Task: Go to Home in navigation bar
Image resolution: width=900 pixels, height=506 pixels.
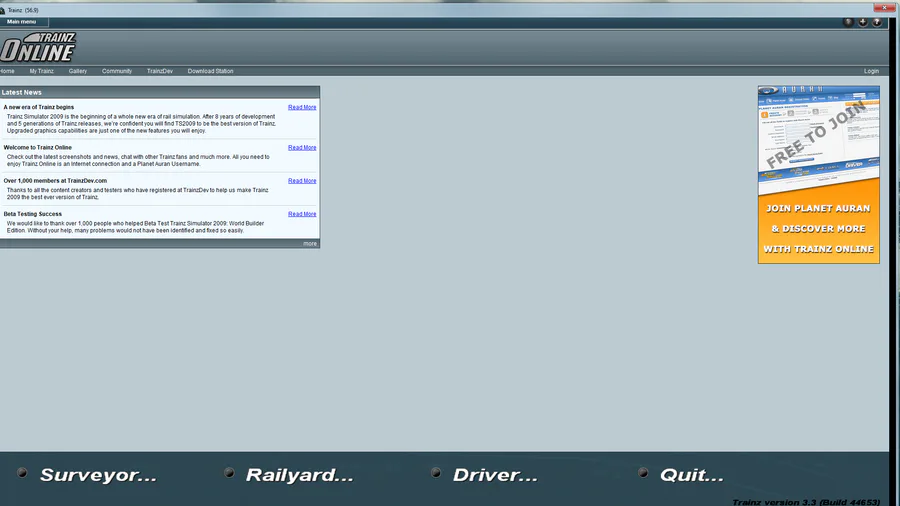Action: [7, 71]
